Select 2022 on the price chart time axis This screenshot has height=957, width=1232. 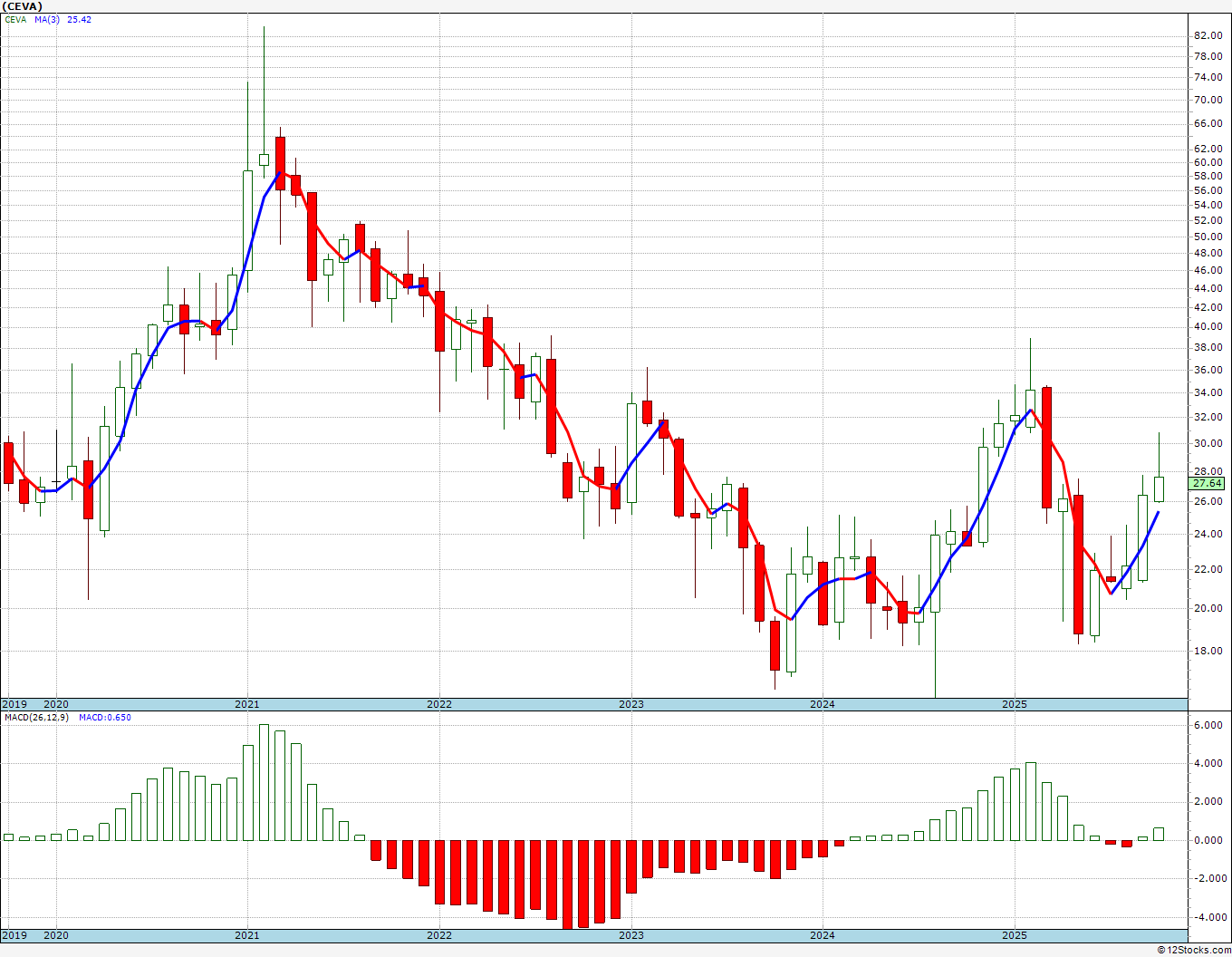pyautogui.click(x=439, y=704)
